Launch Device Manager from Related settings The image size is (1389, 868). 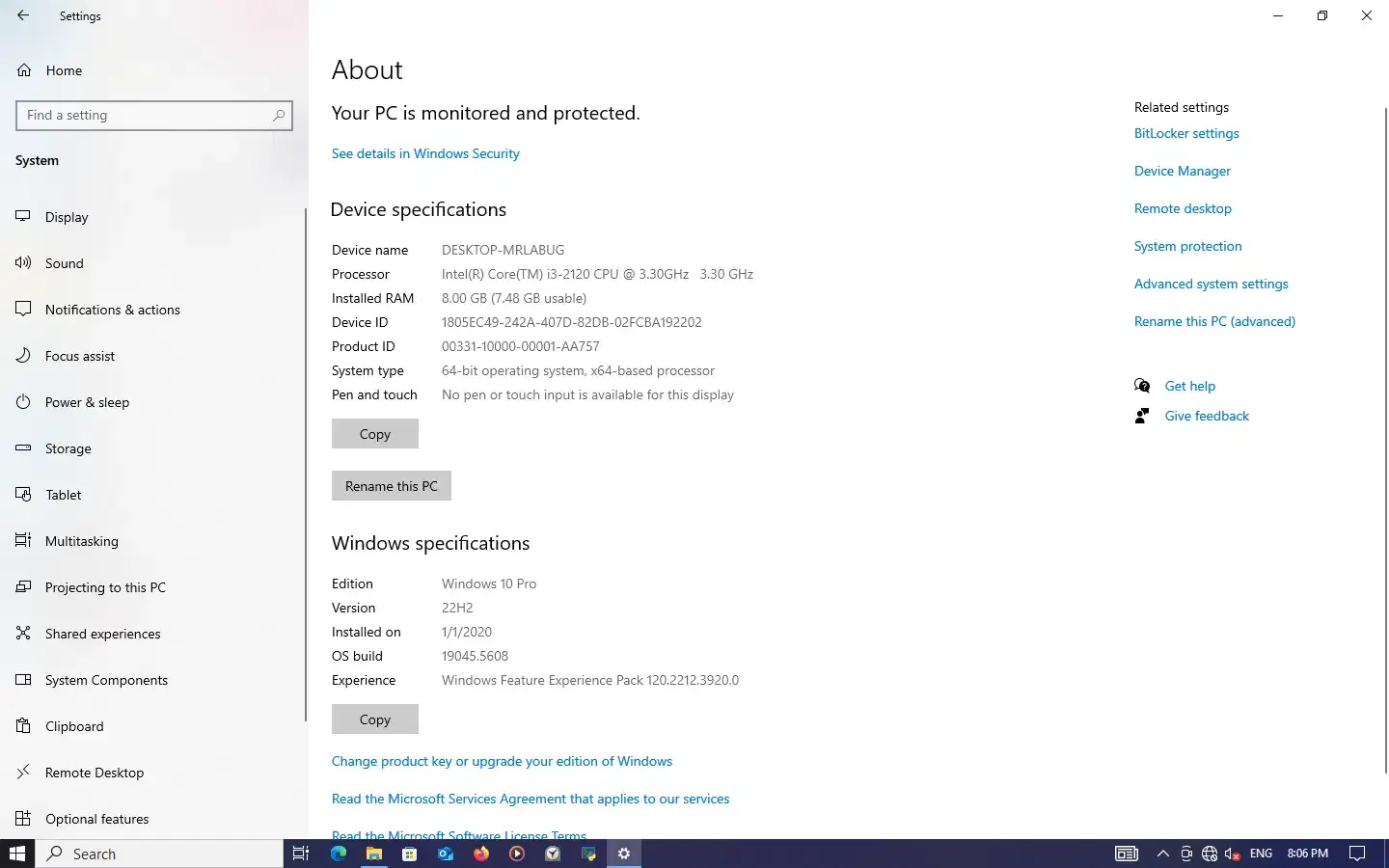(x=1183, y=171)
